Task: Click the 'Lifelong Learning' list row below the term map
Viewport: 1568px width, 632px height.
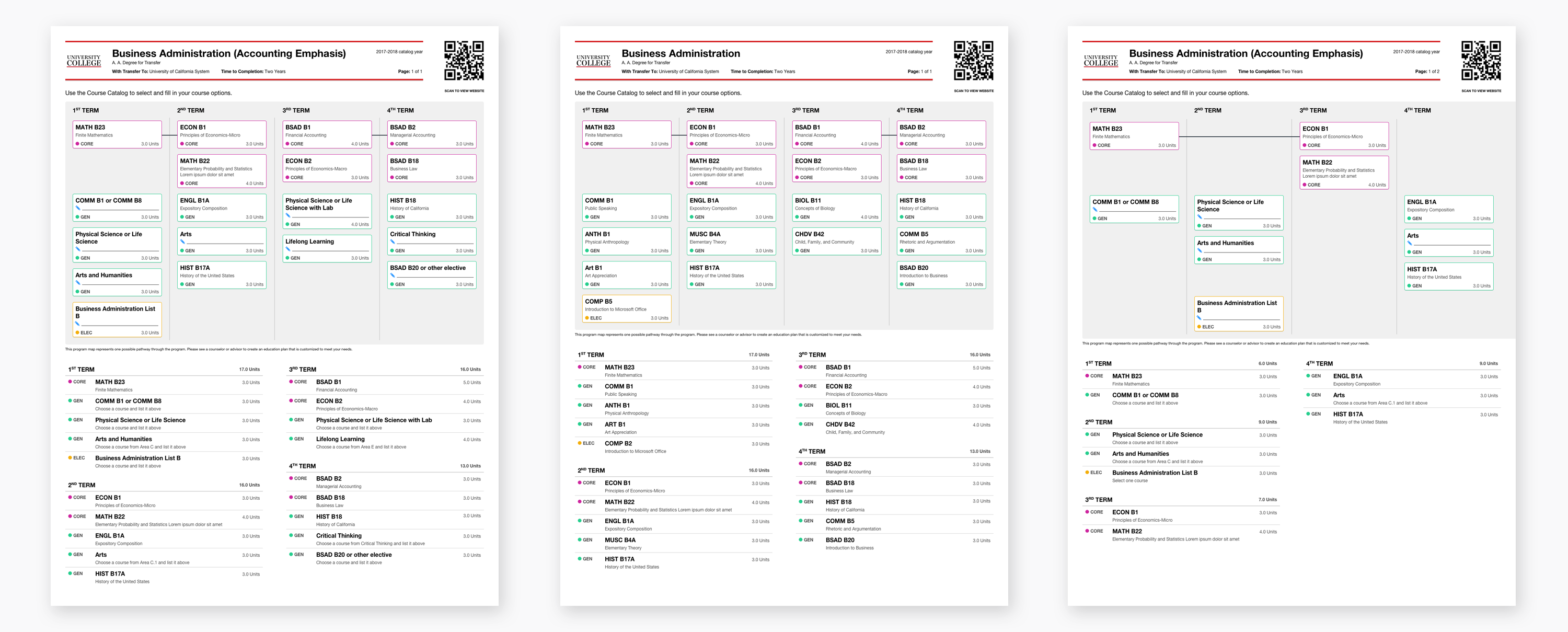Action: click(x=385, y=442)
